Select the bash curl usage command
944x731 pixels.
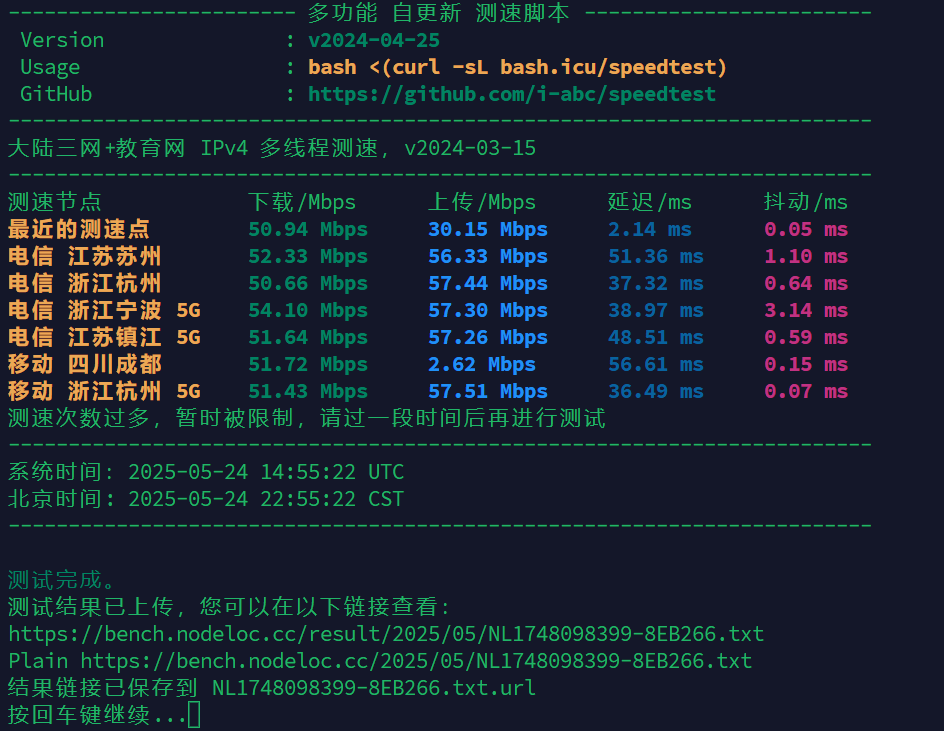[517, 67]
